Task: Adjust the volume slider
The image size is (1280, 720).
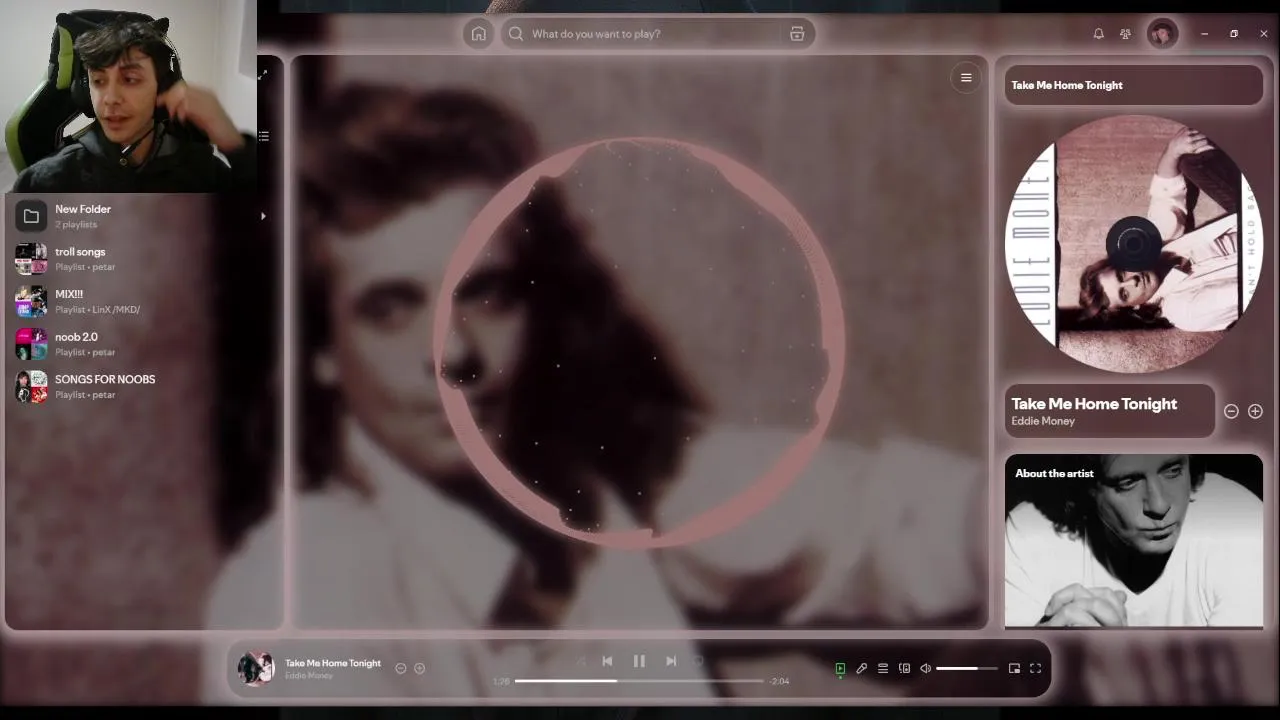Action: pyautogui.click(x=967, y=668)
